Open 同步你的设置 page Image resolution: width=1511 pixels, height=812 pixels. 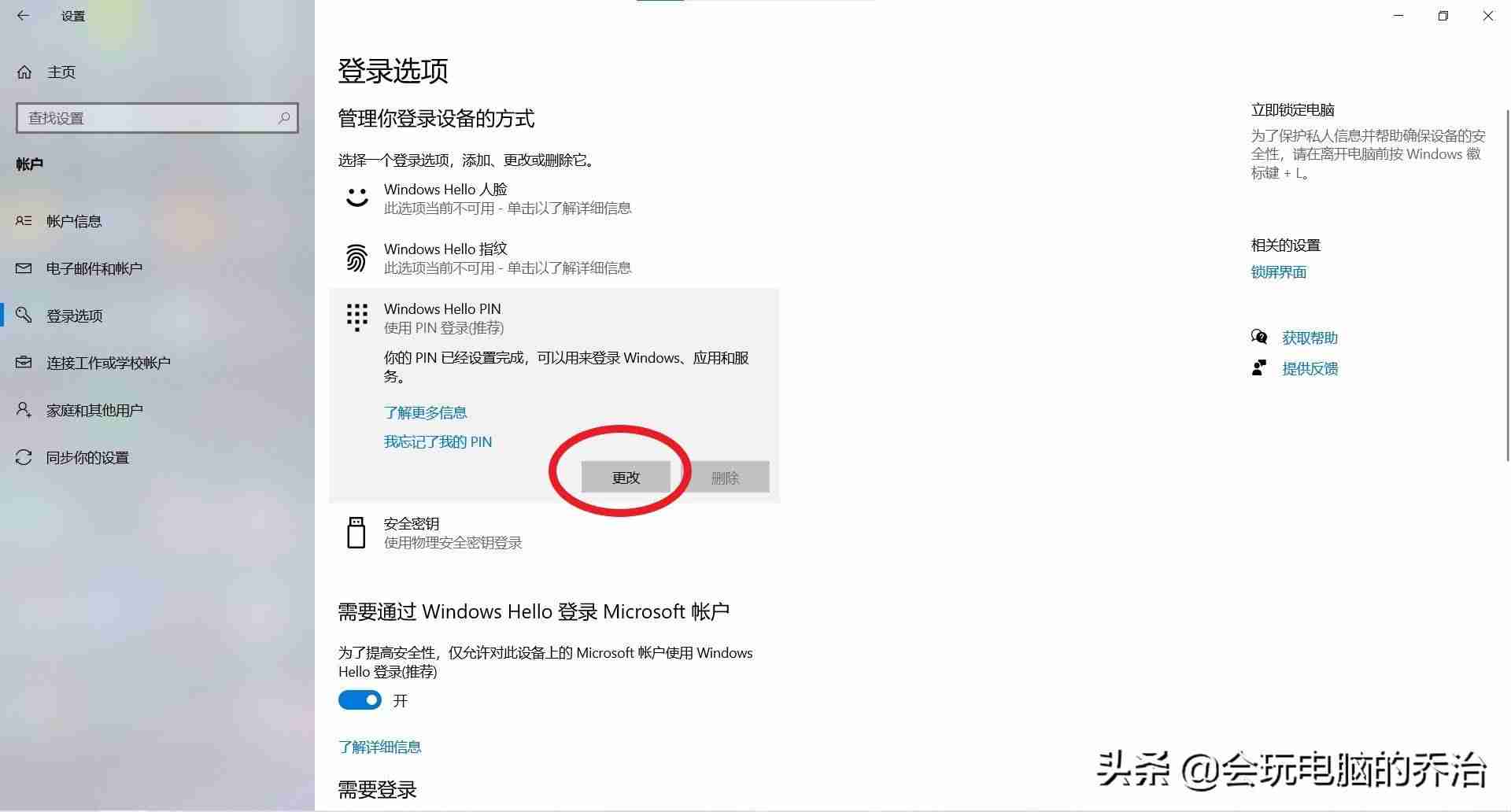pos(87,457)
